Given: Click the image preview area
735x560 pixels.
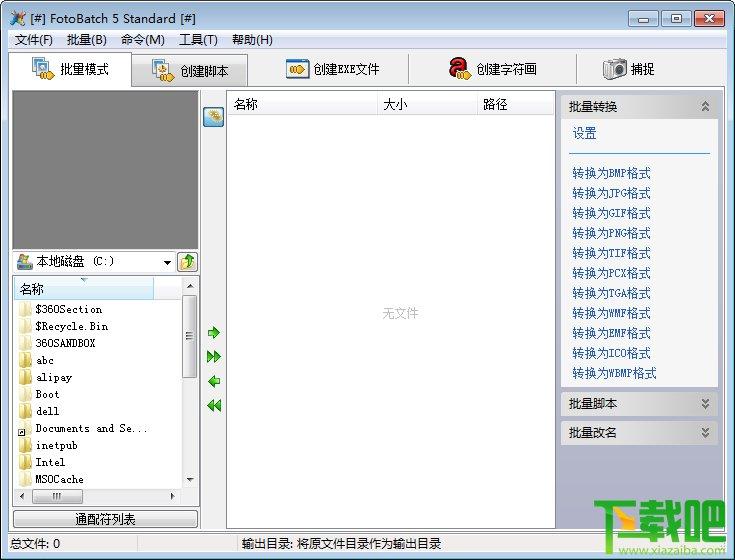Looking at the screenshot, I should [105, 170].
